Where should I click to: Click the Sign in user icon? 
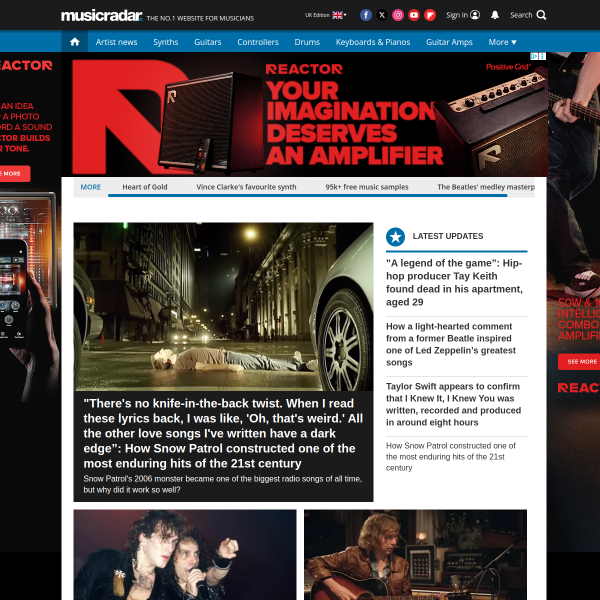click(x=475, y=15)
